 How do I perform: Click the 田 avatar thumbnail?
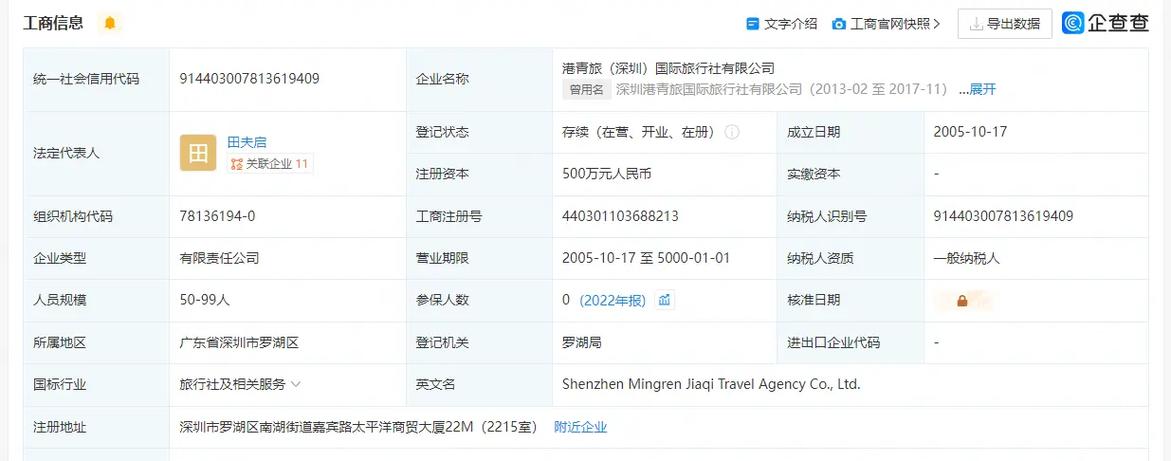198,153
